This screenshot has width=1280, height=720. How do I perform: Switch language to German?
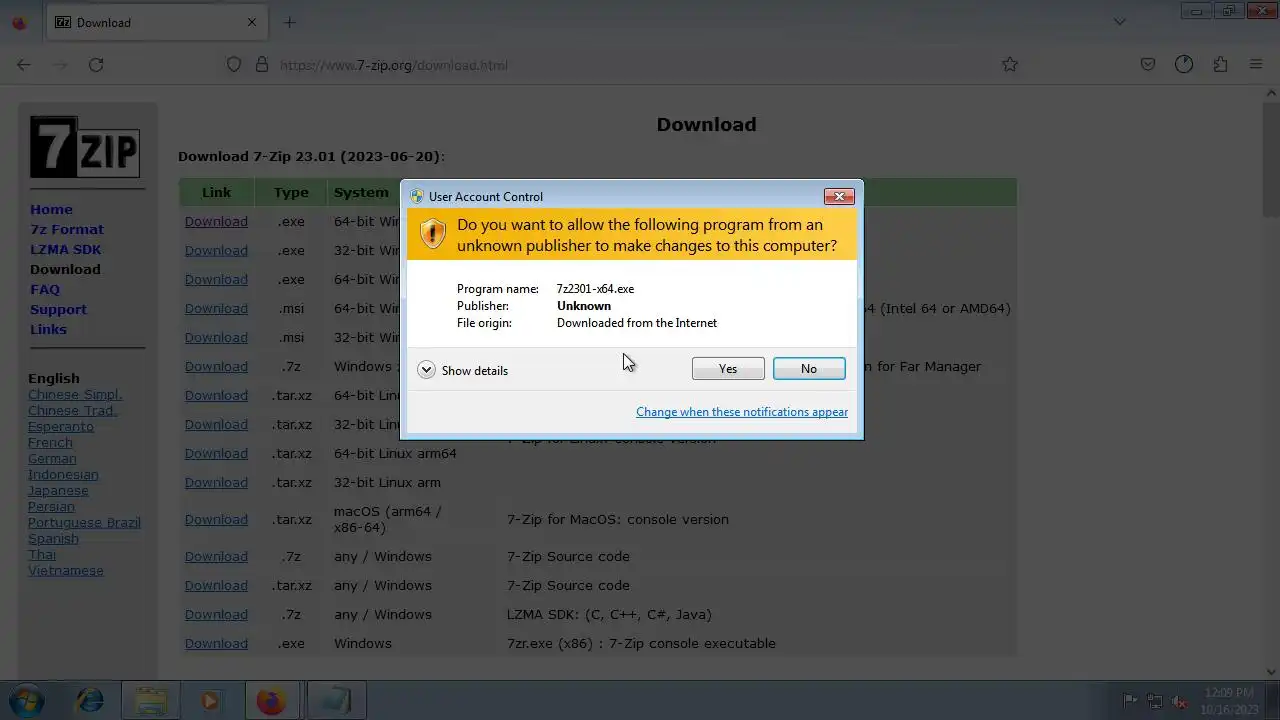[x=52, y=458]
